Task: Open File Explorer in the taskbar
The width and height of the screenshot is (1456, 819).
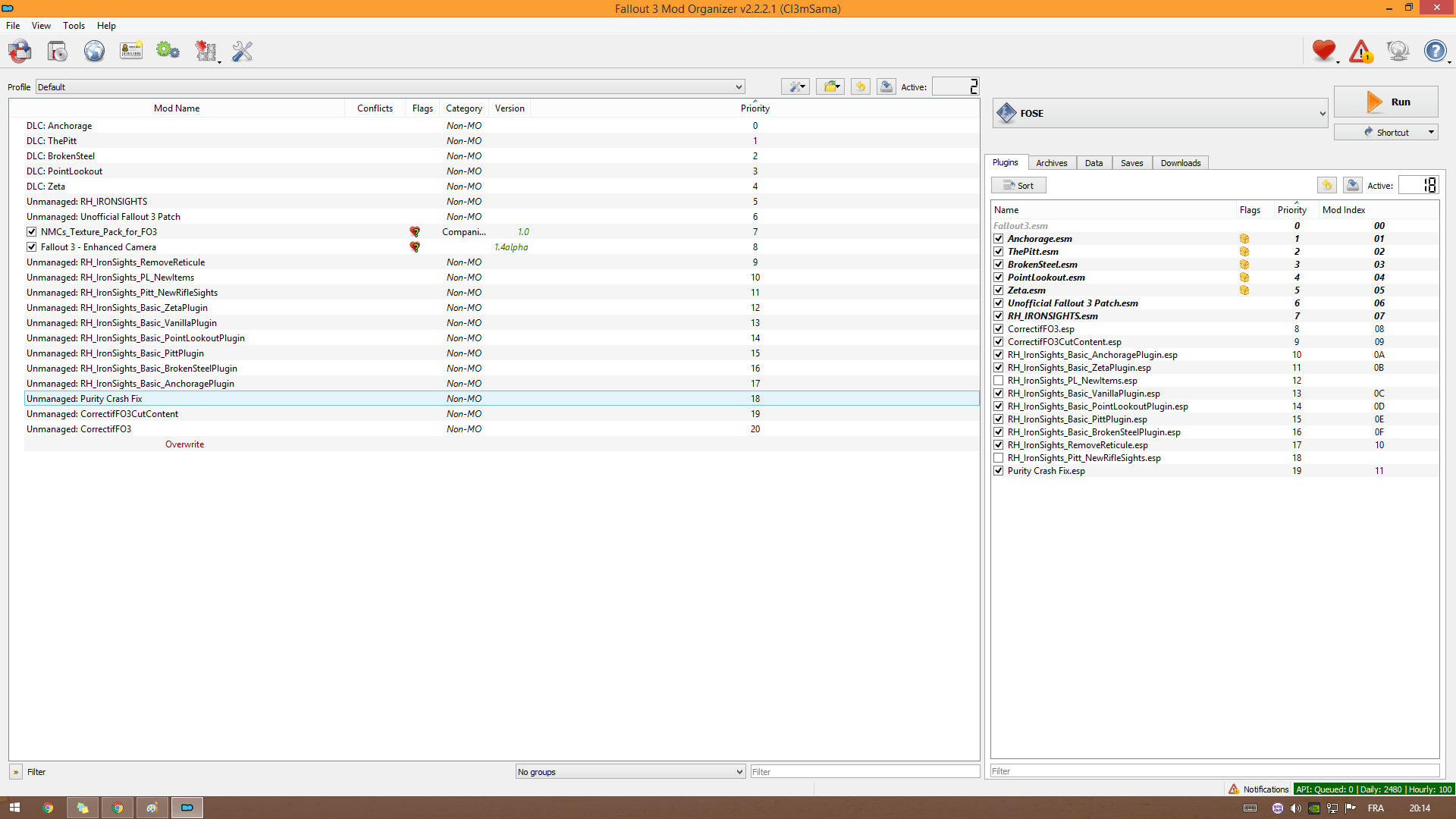Action: (82, 808)
